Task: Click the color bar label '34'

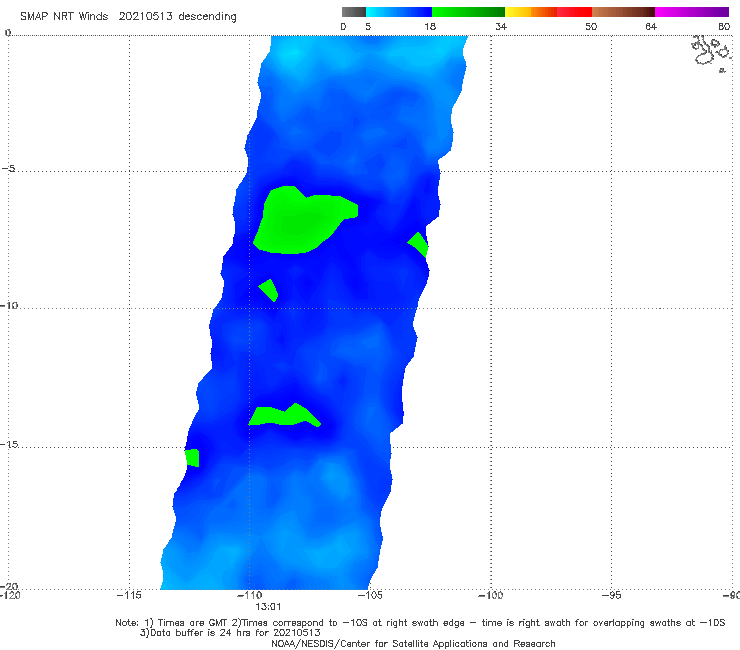Action: [501, 26]
